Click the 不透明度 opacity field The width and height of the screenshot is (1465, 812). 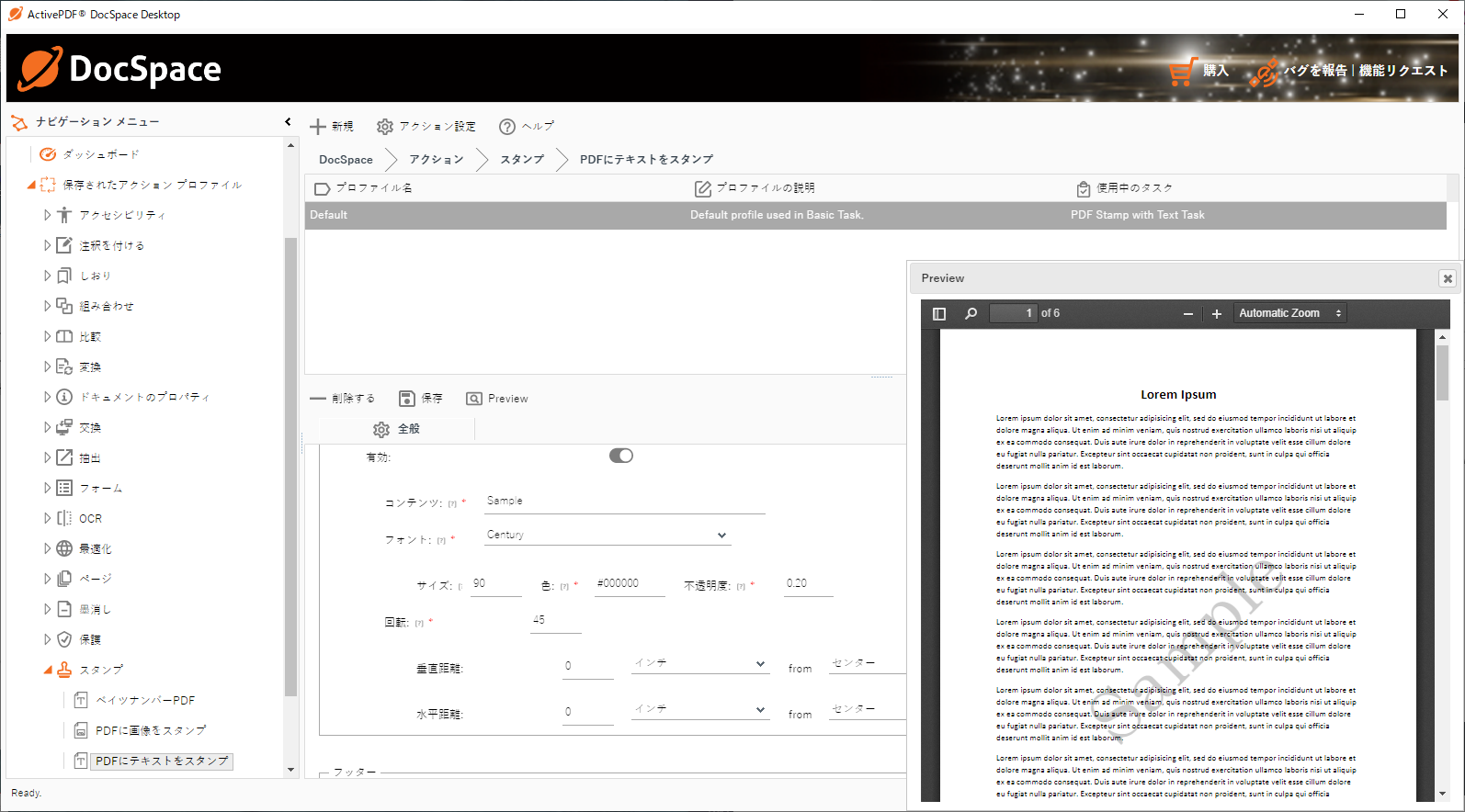[809, 584]
